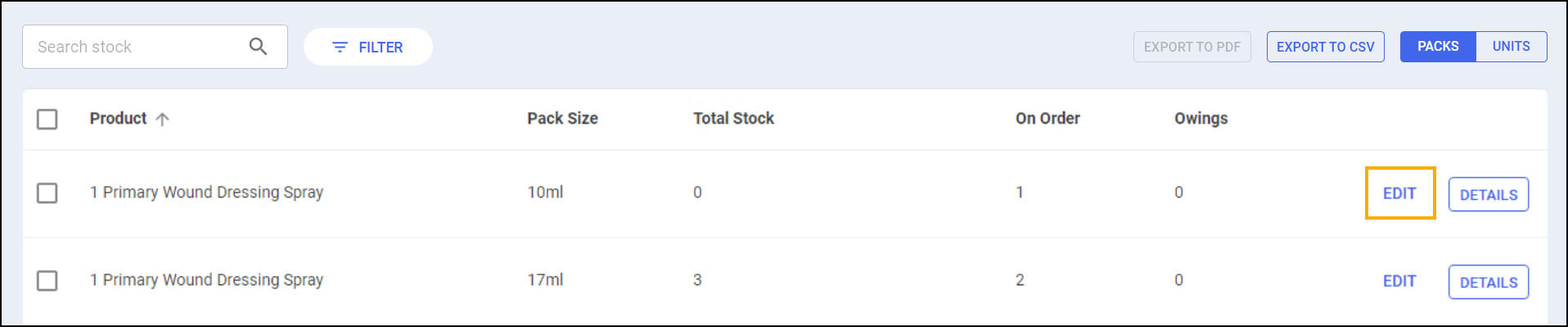Sort by On Order column

click(1048, 119)
